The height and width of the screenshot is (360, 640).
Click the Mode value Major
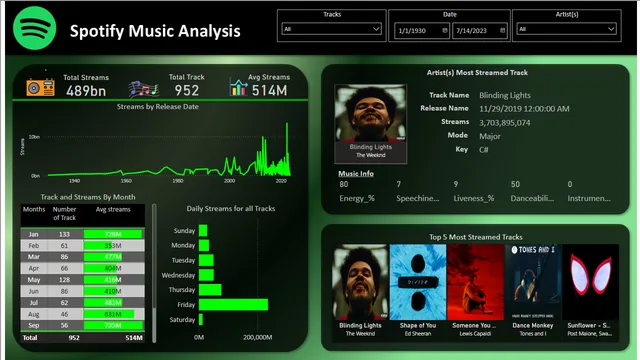pyautogui.click(x=490, y=136)
